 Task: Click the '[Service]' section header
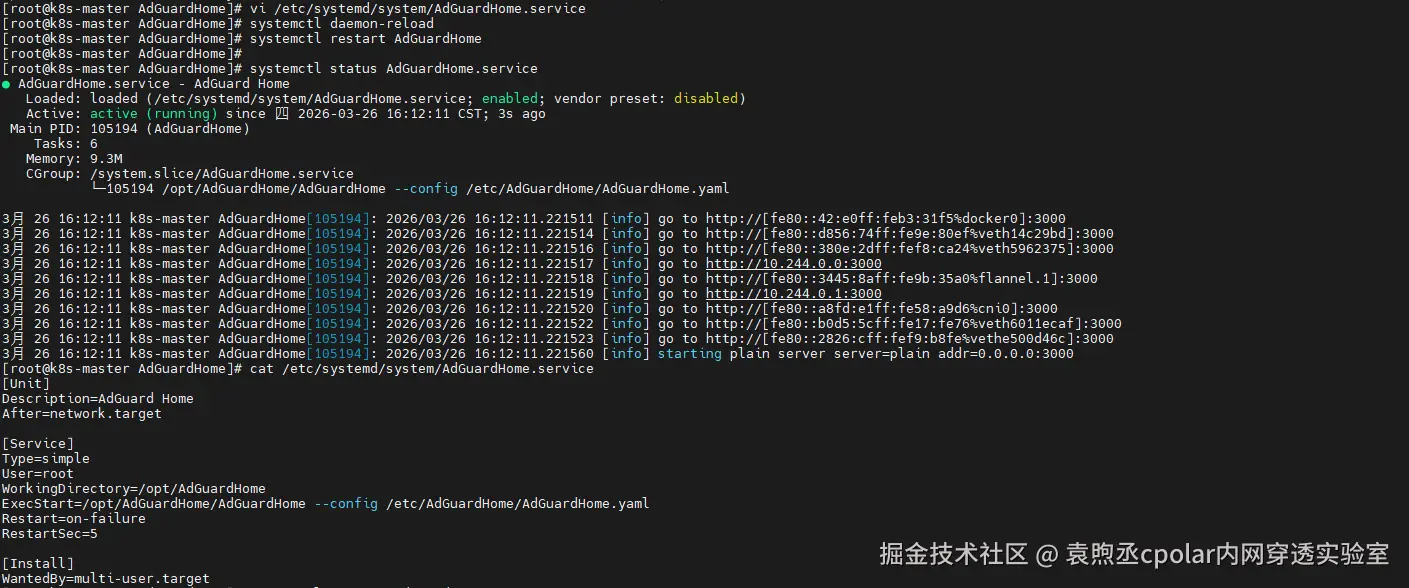(38, 444)
